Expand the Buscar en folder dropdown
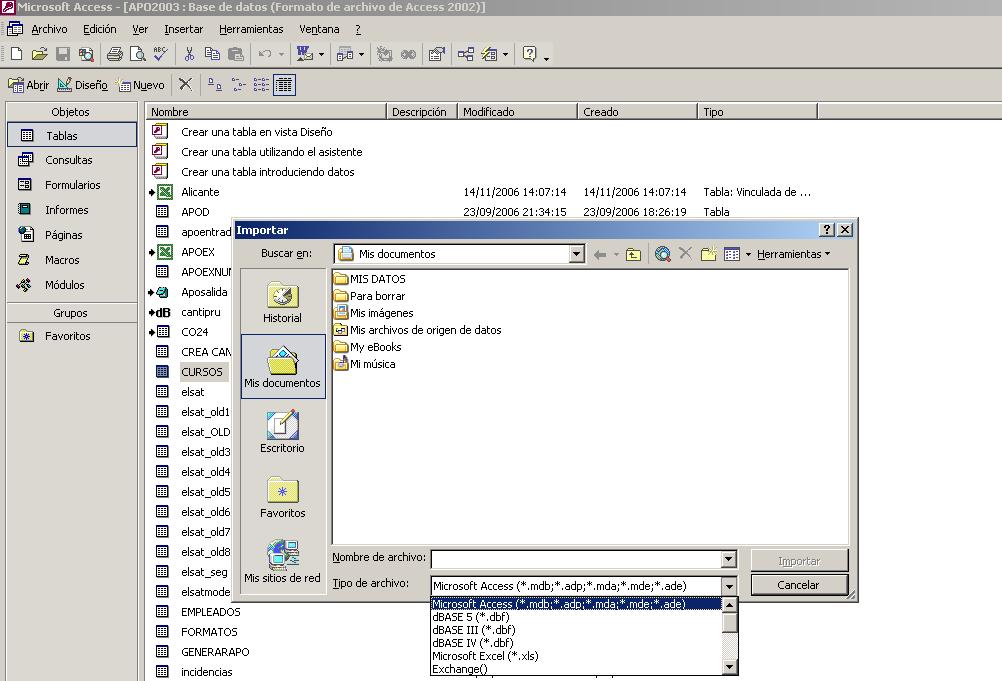1002x681 pixels. point(576,254)
